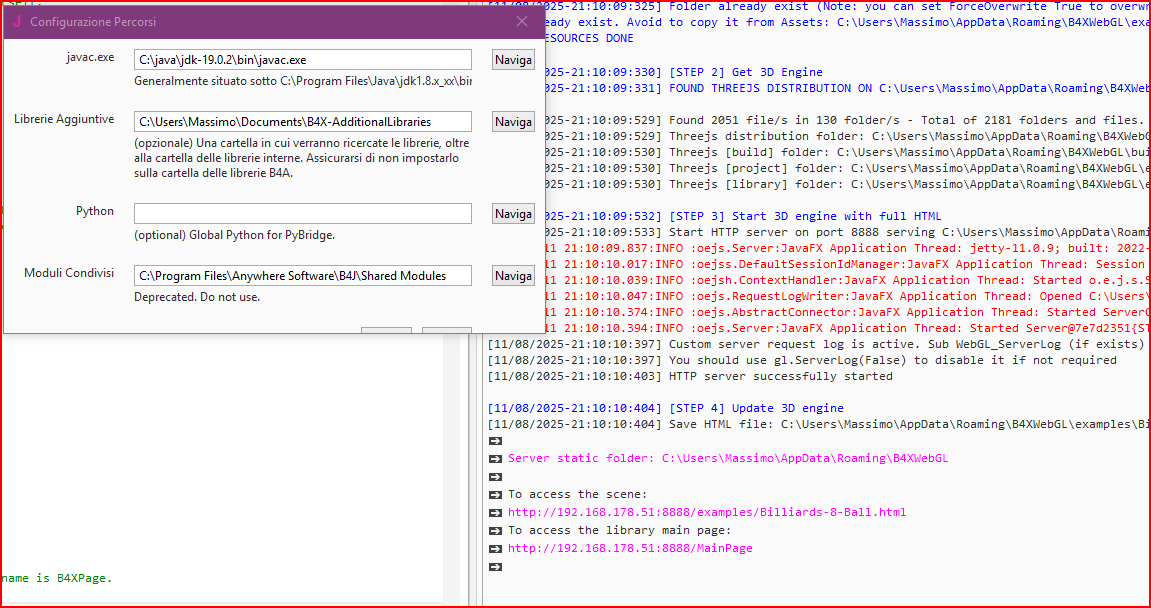Click red log line 'Started Server@7e7d2351'

point(846,327)
